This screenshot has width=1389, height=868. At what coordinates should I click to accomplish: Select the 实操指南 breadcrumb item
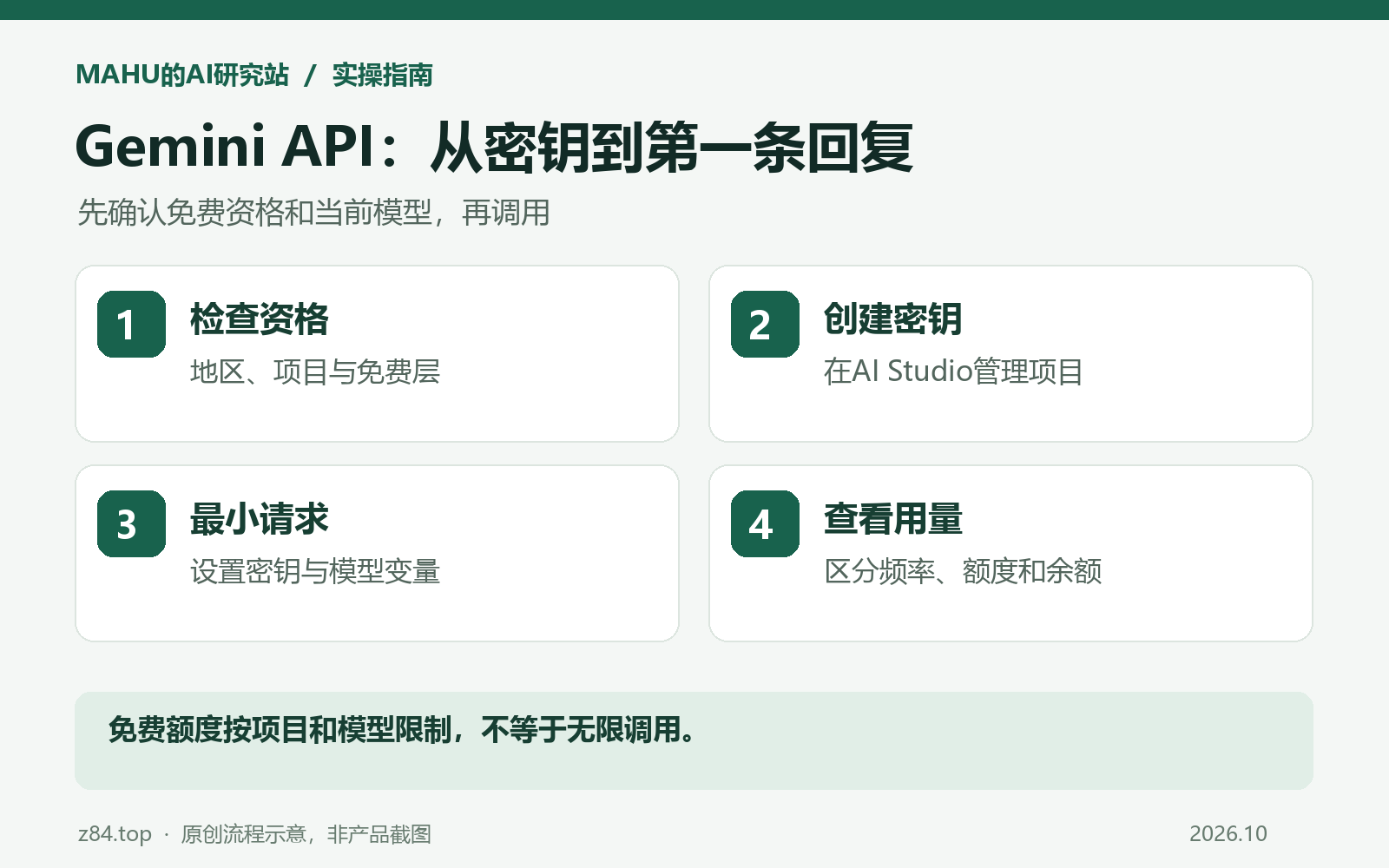click(x=383, y=75)
